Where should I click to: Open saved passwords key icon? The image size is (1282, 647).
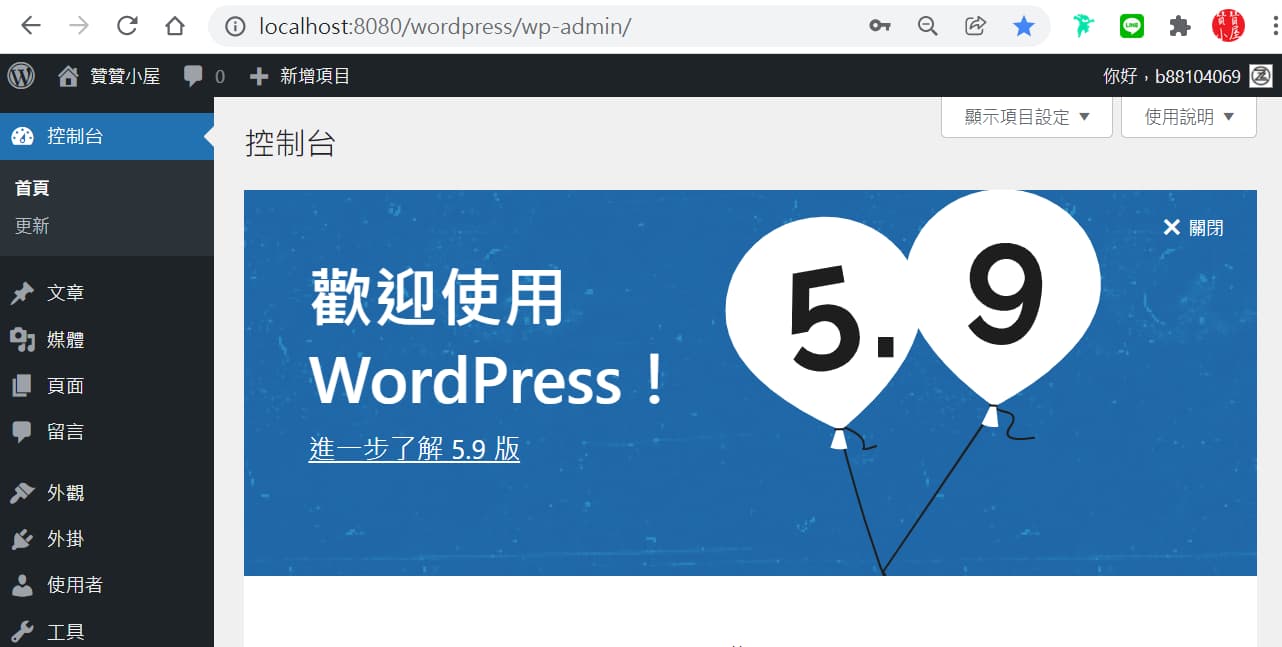point(880,27)
